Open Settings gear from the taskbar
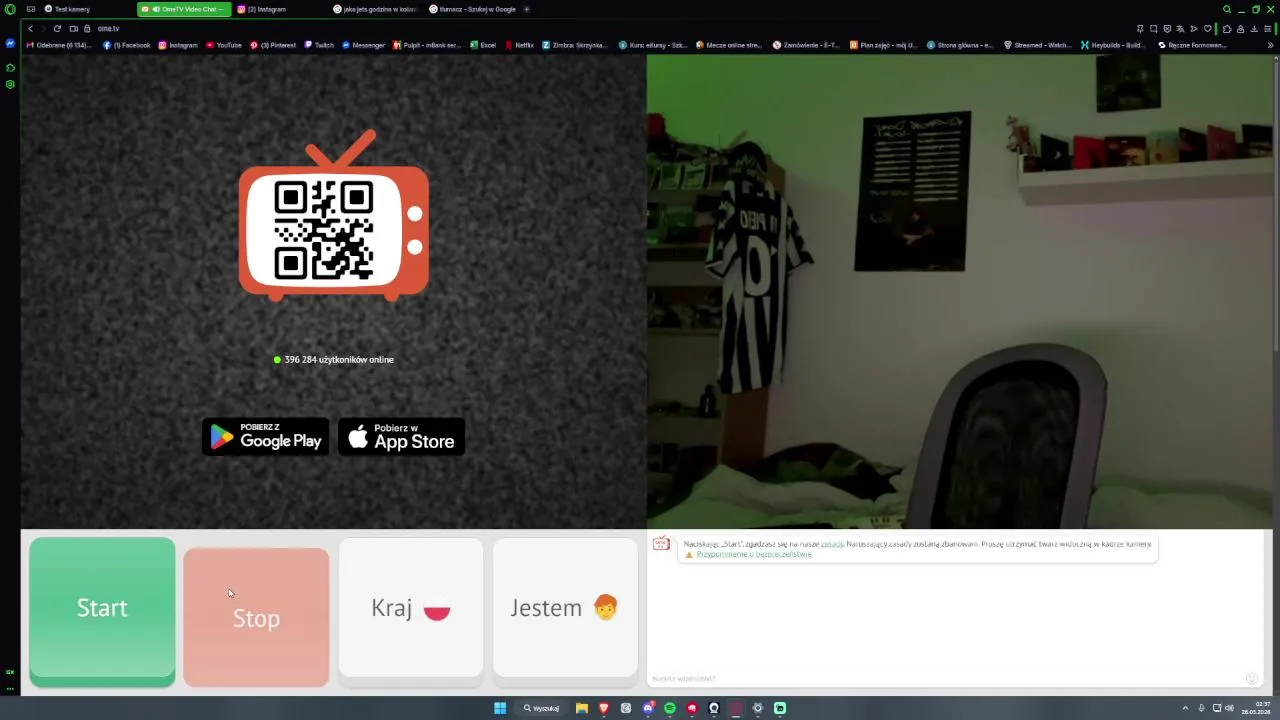 [x=758, y=708]
